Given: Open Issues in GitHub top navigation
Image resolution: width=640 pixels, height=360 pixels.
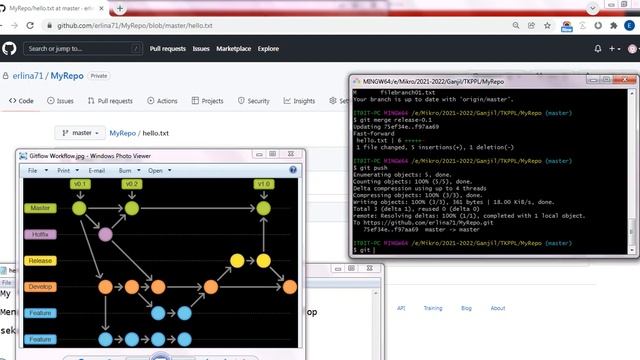Looking at the screenshot, I should tap(201, 49).
